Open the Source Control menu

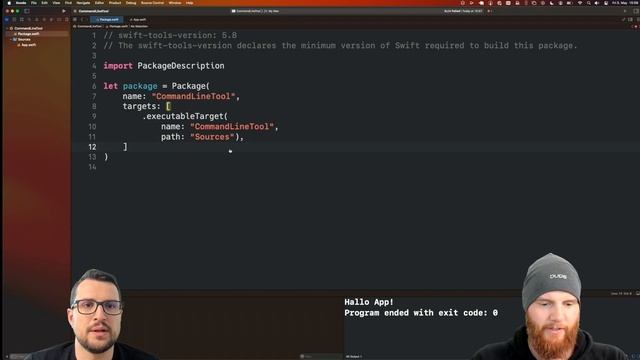(152, 3)
